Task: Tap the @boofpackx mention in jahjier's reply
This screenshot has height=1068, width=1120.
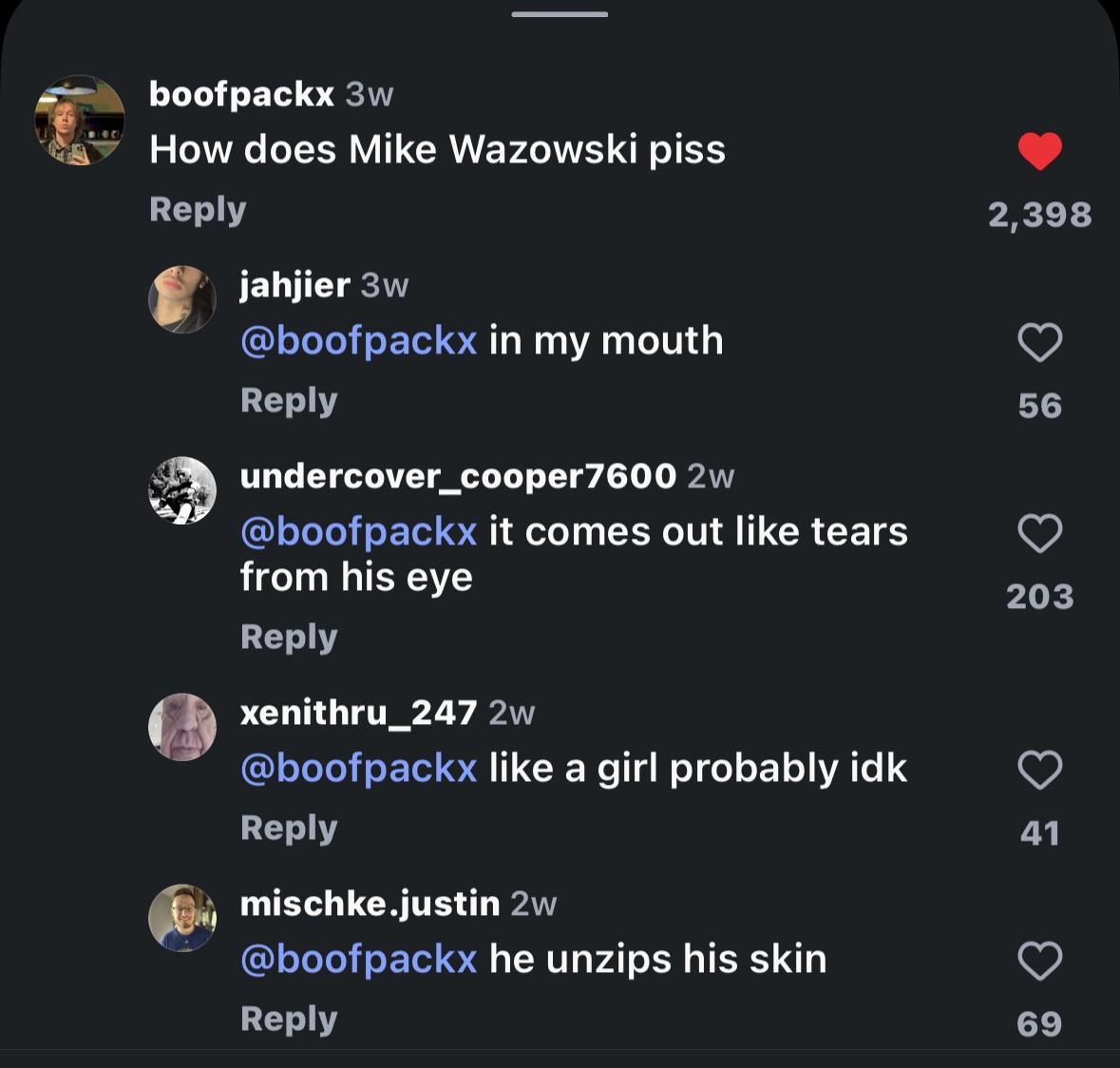Action: pyautogui.click(x=359, y=339)
